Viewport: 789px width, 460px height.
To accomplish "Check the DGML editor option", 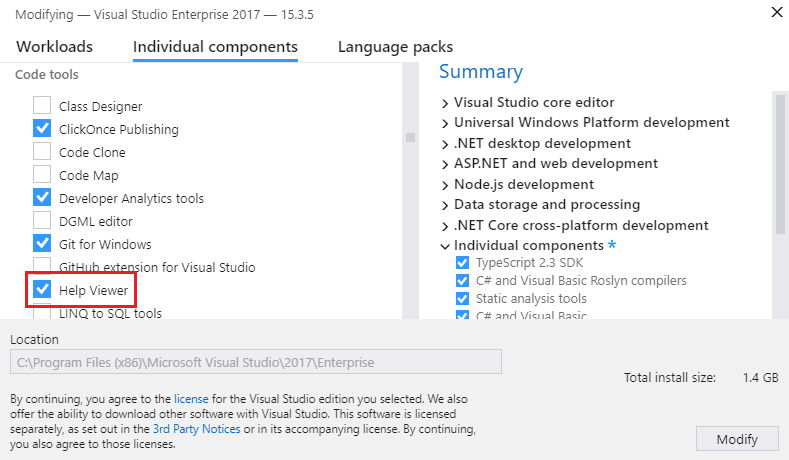I will click(x=42, y=220).
